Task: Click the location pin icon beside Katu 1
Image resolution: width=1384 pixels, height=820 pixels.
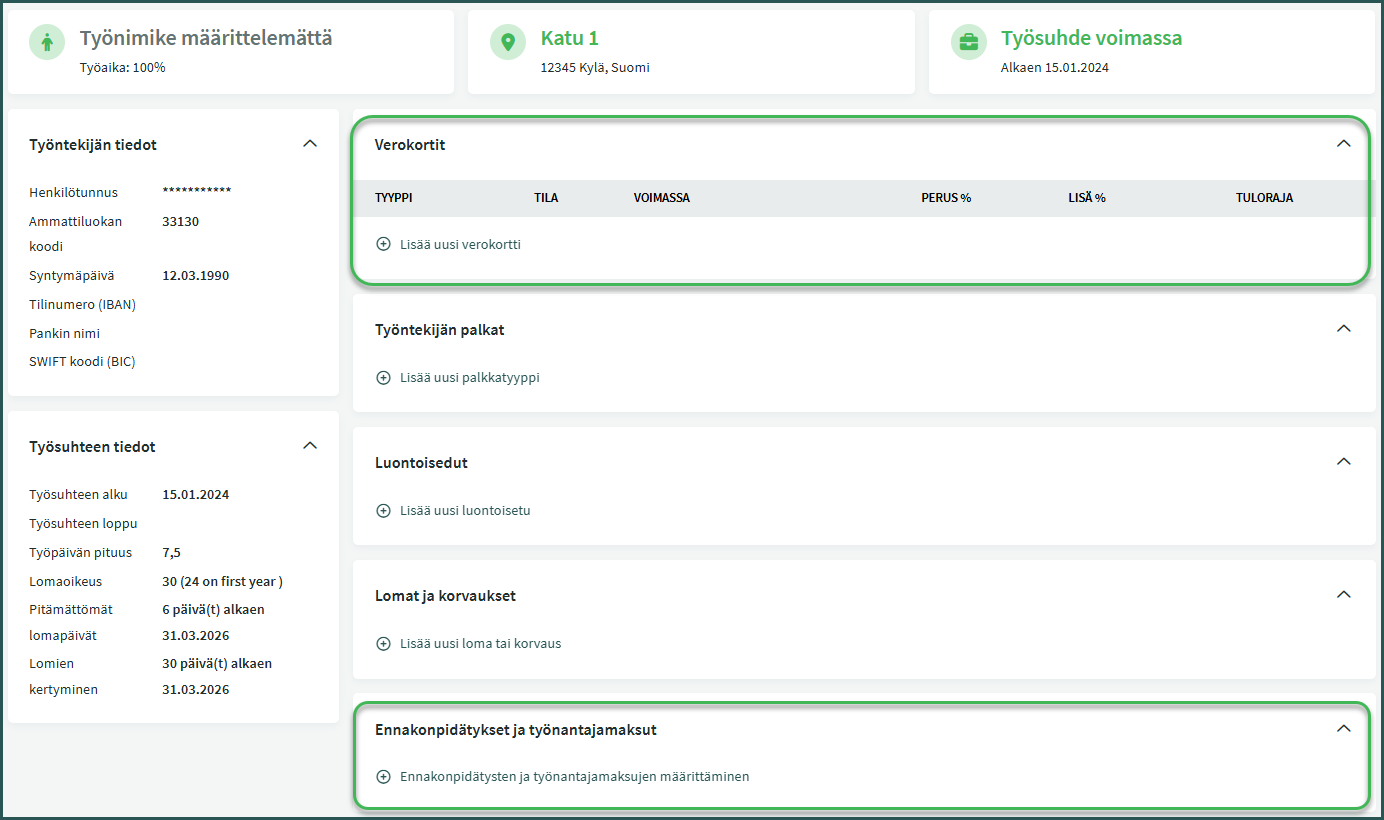Action: 508,42
